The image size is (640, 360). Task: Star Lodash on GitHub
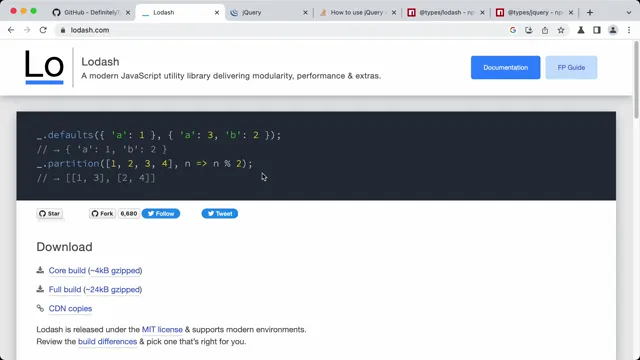pyautogui.click(x=50, y=213)
